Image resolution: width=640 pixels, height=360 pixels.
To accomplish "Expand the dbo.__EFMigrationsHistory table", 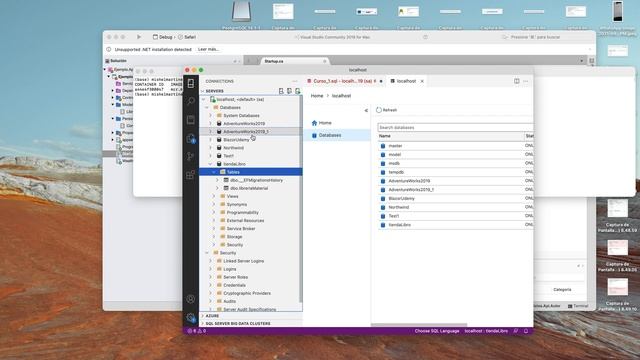I will pyautogui.click(x=217, y=180).
